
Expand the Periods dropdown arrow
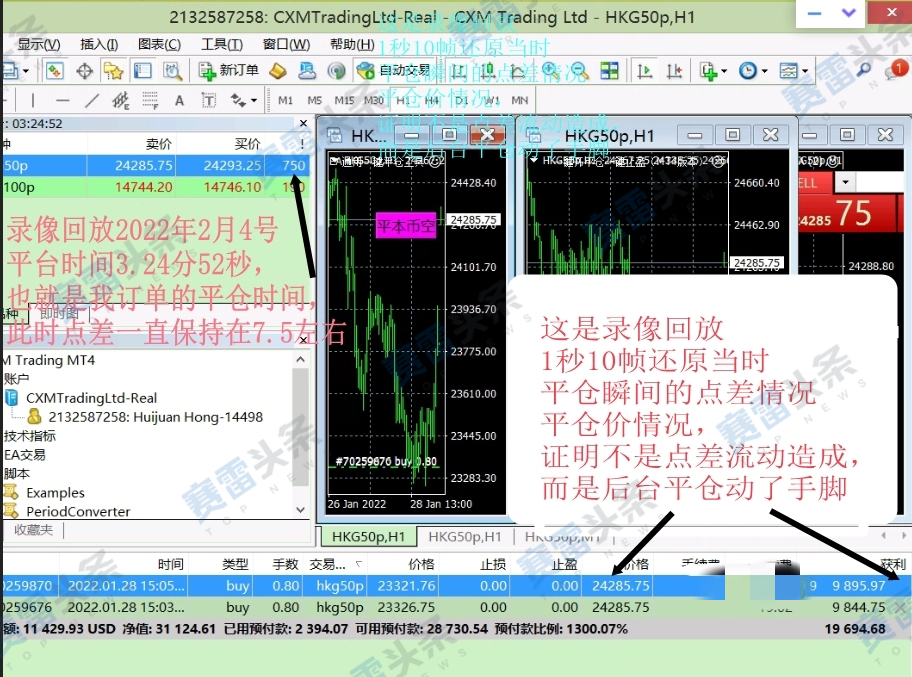click(x=764, y=71)
